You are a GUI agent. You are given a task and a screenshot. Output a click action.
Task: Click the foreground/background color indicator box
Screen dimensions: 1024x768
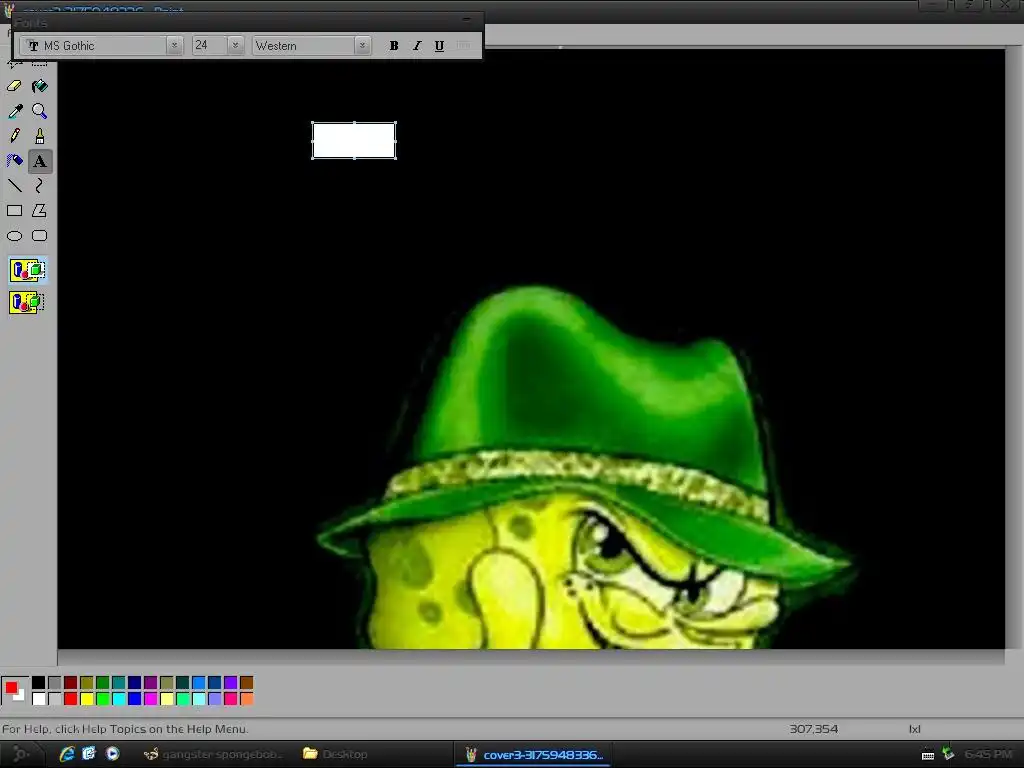(14, 690)
